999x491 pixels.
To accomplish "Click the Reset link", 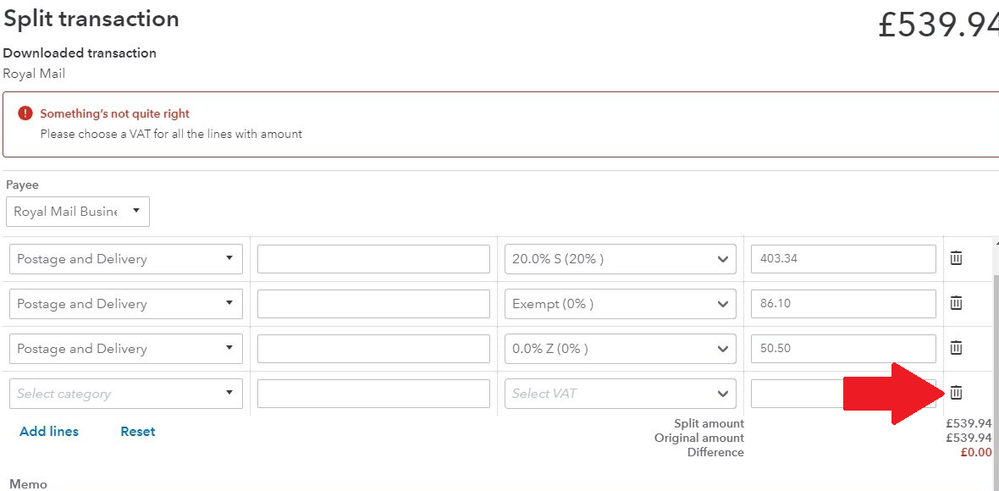I will pyautogui.click(x=138, y=432).
